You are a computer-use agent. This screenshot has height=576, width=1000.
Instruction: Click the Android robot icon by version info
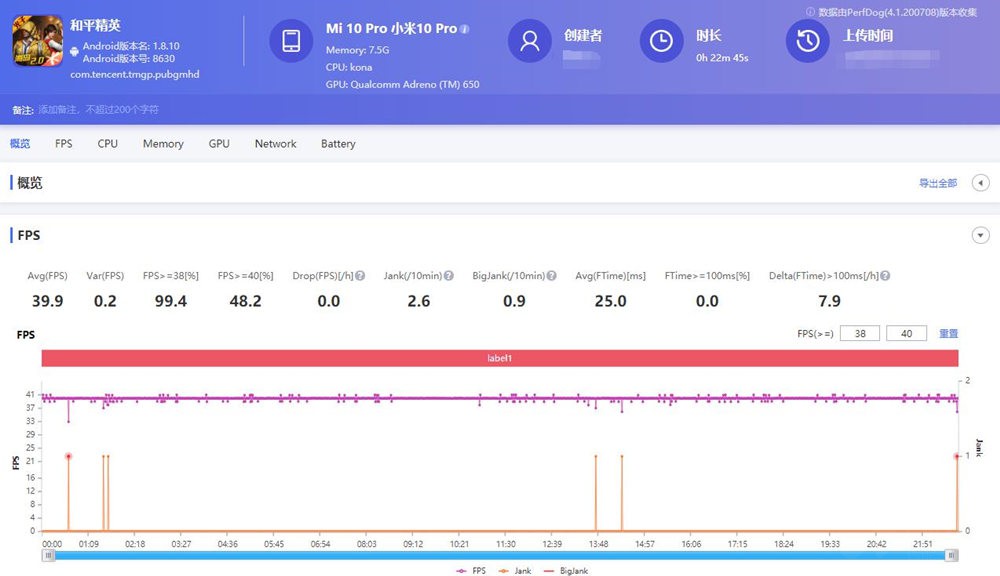click(75, 51)
